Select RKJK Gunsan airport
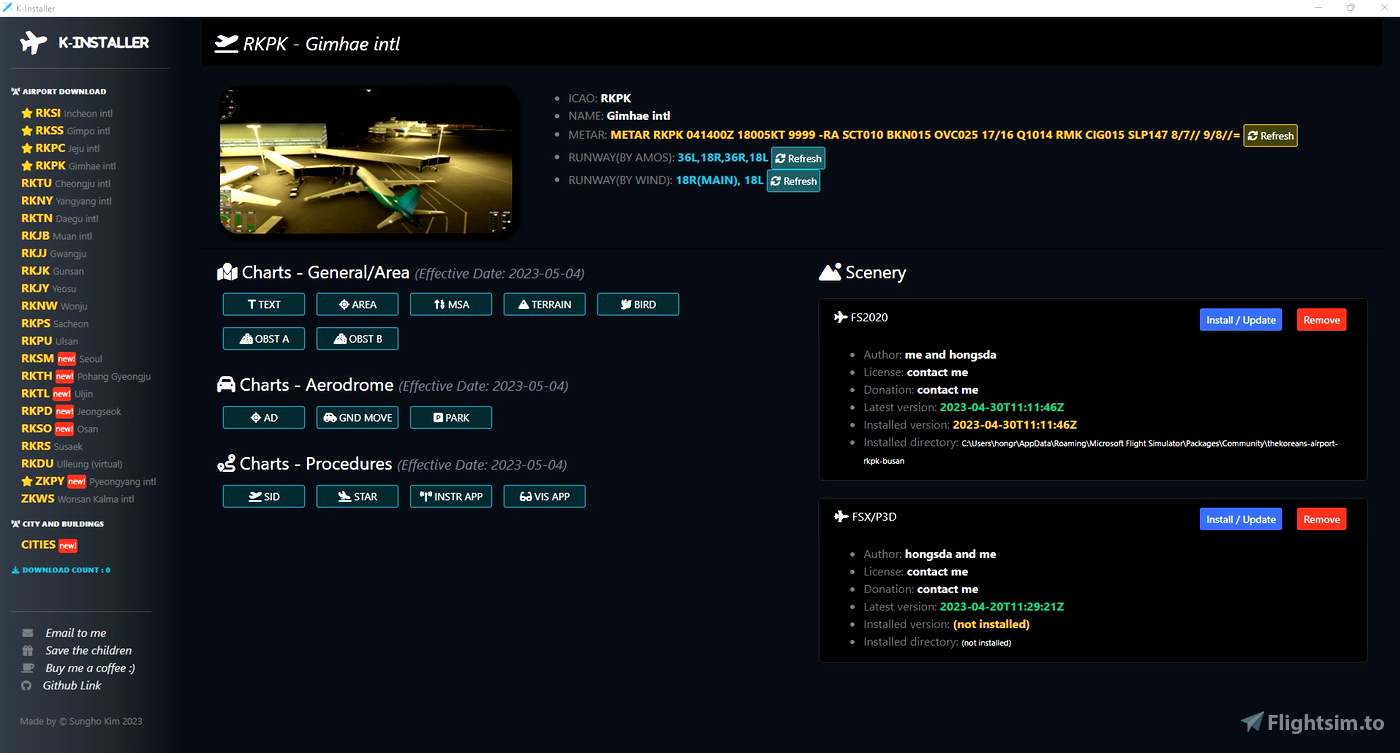The image size is (1400, 753). [x=53, y=271]
